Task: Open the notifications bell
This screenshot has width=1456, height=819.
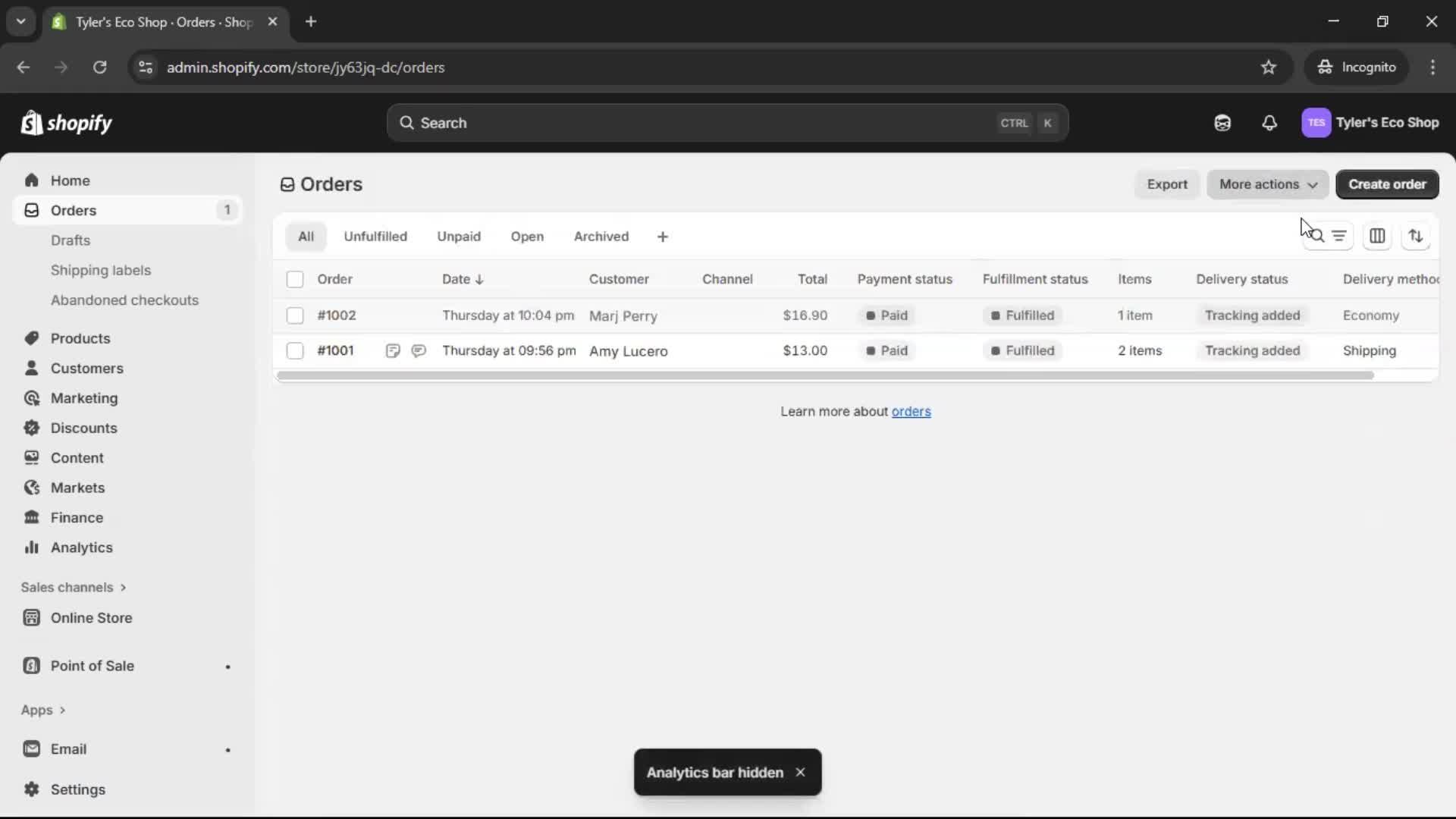Action: pos(1270,123)
